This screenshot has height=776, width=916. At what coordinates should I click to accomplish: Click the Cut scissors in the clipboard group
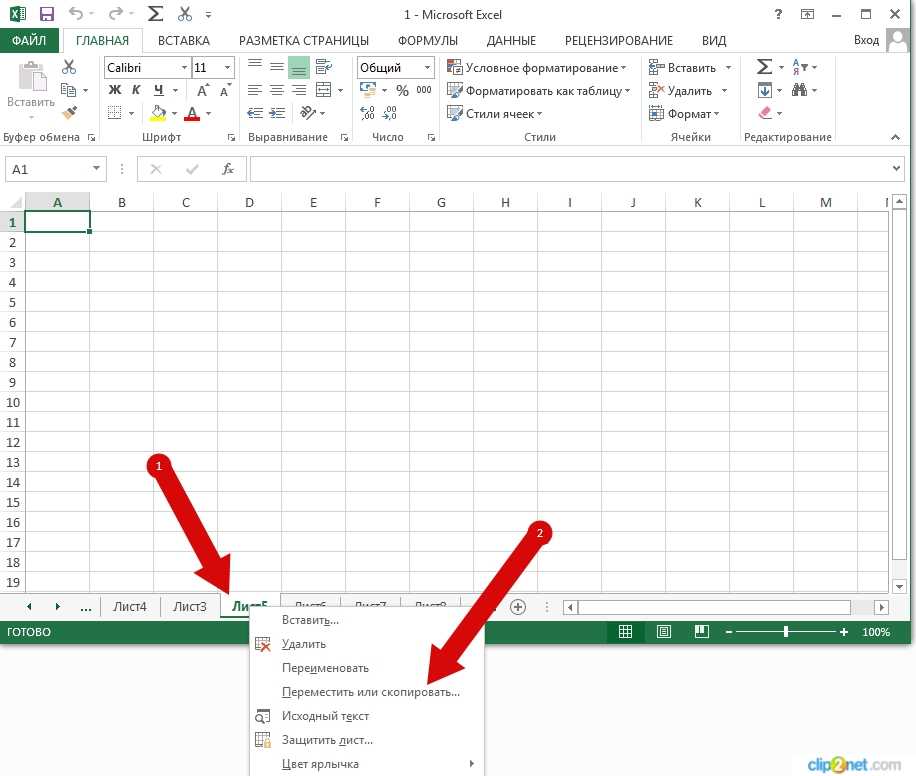(x=69, y=67)
